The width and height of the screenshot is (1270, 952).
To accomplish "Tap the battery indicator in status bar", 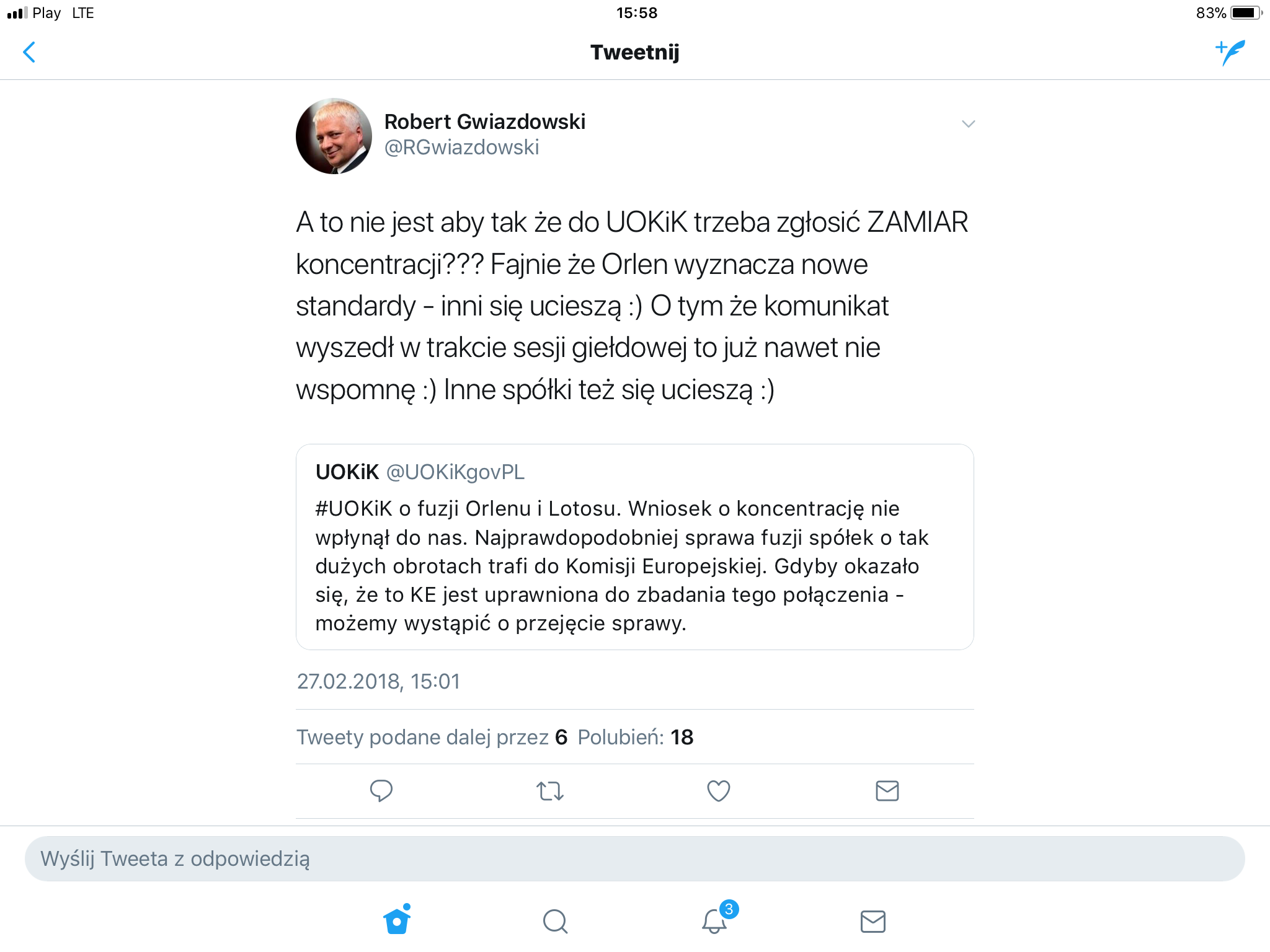I will coord(1245,13).
